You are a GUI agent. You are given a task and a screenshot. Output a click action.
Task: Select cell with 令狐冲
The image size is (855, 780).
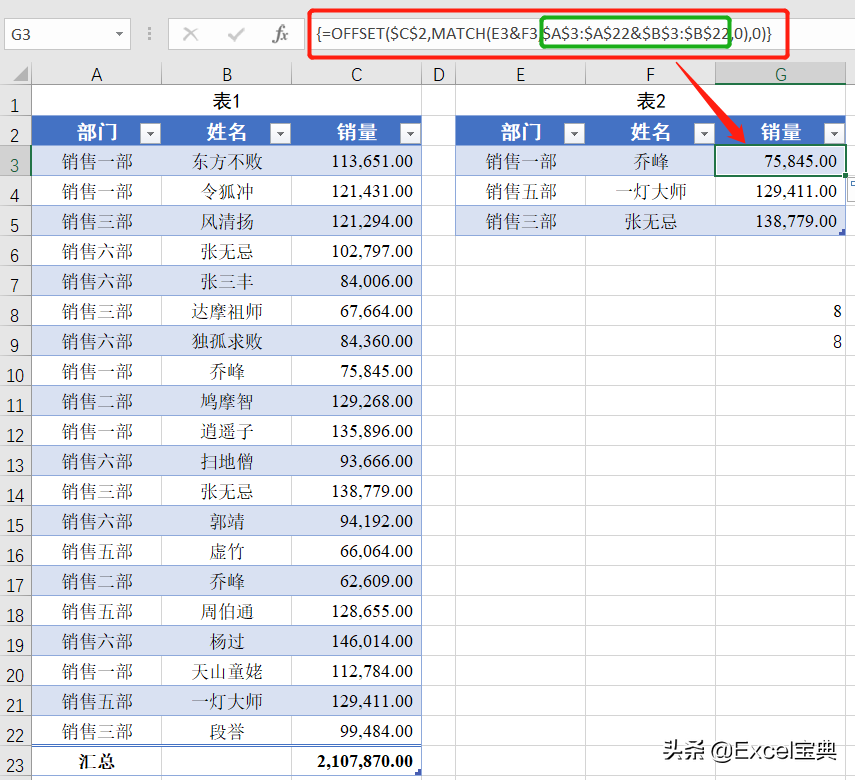[227, 191]
